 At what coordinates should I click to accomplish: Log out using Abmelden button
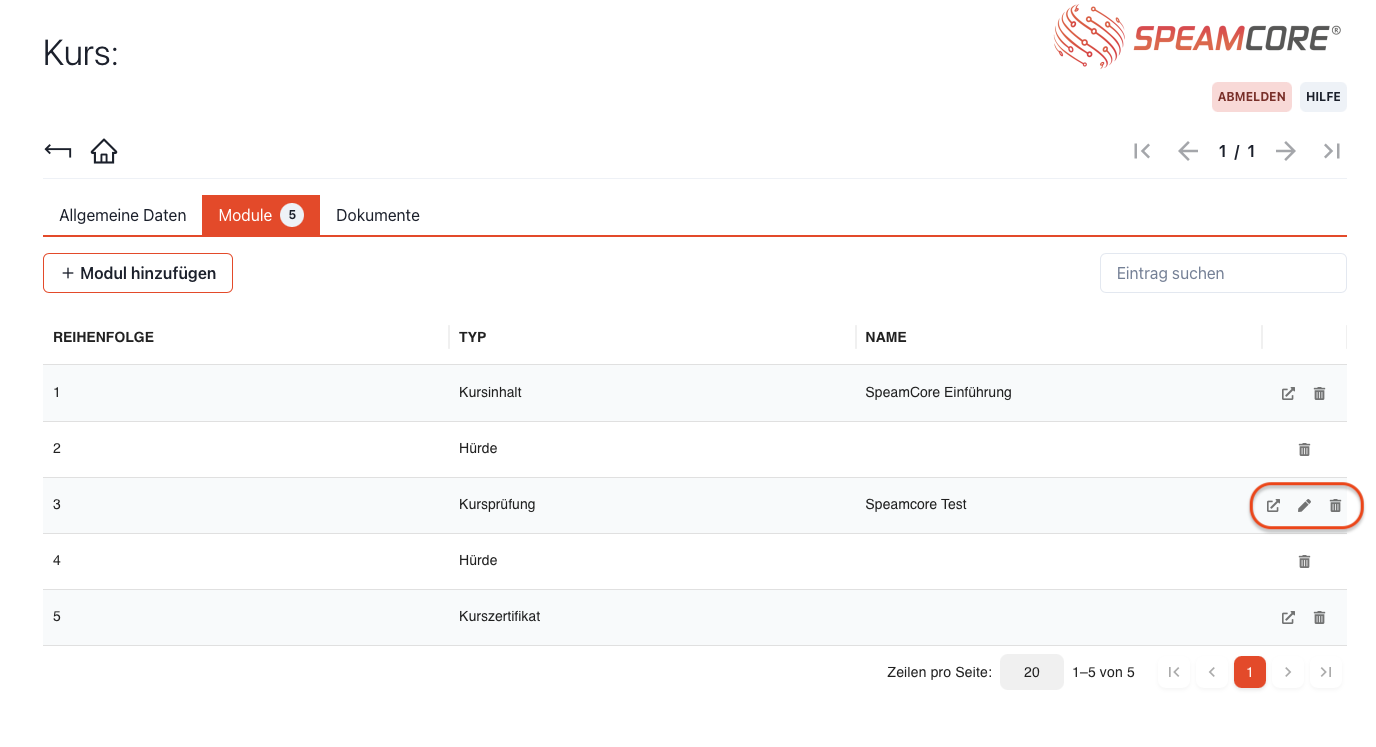tap(1251, 97)
